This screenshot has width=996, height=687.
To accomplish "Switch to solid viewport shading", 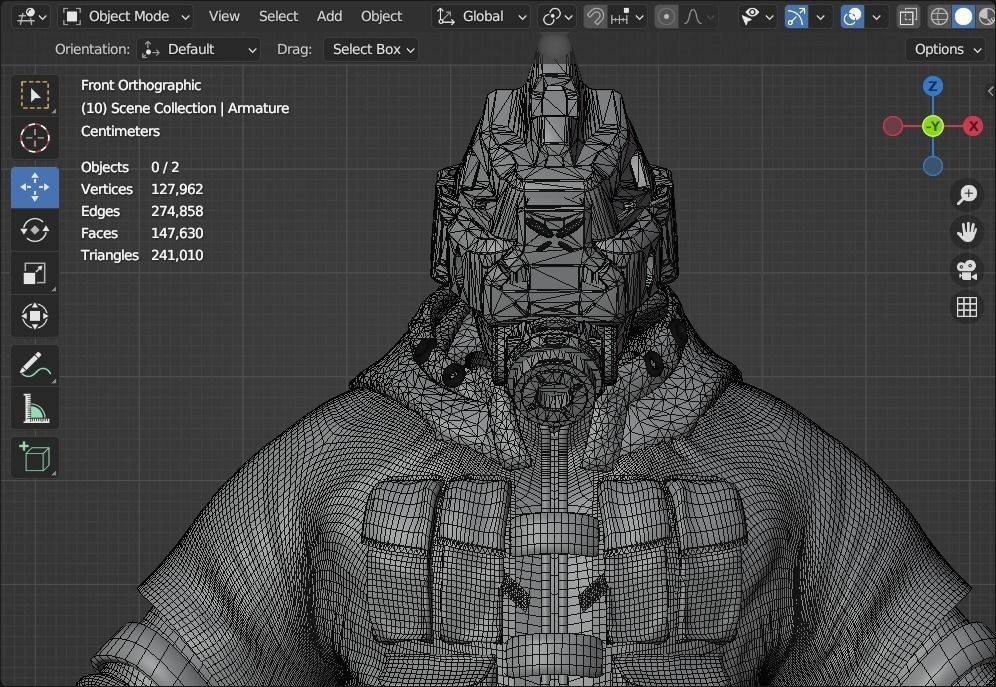I will click(963, 17).
